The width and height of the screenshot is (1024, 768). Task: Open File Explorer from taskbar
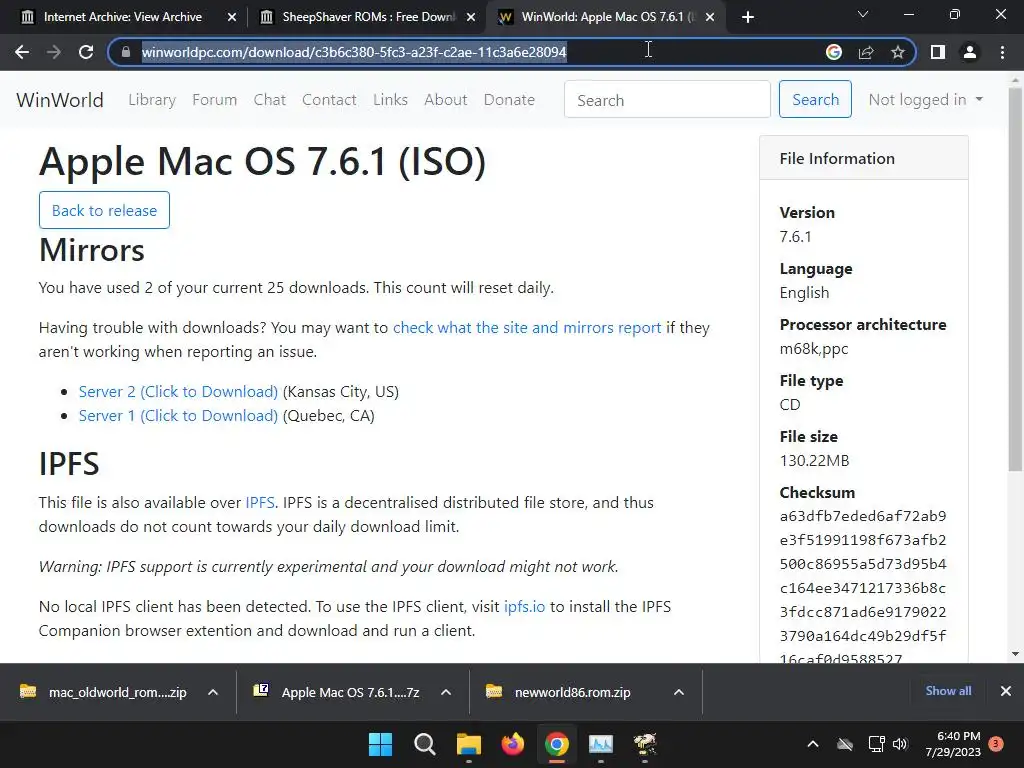coord(468,744)
